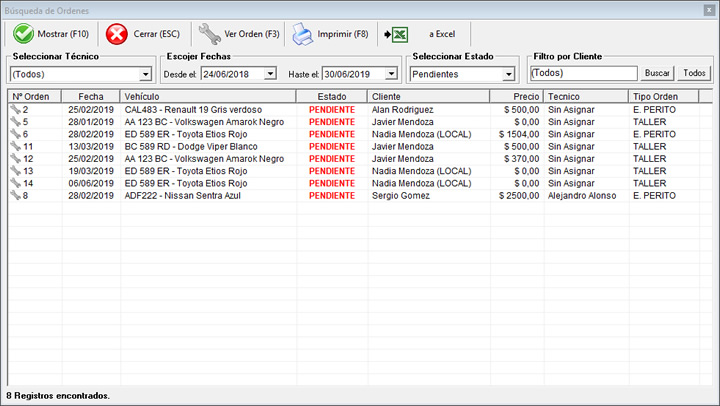The width and height of the screenshot is (720, 406).
Task: Select wrench icon of order 13 row
Action: point(15,171)
